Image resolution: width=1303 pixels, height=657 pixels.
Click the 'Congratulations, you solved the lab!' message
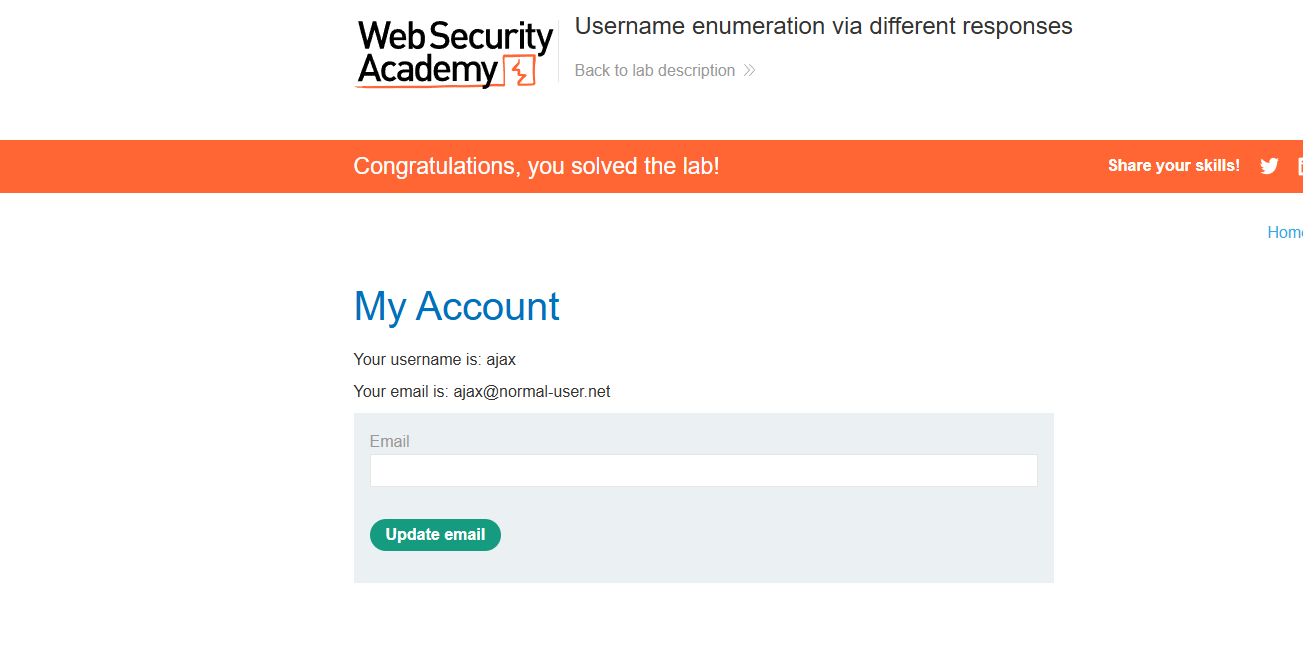tap(536, 166)
